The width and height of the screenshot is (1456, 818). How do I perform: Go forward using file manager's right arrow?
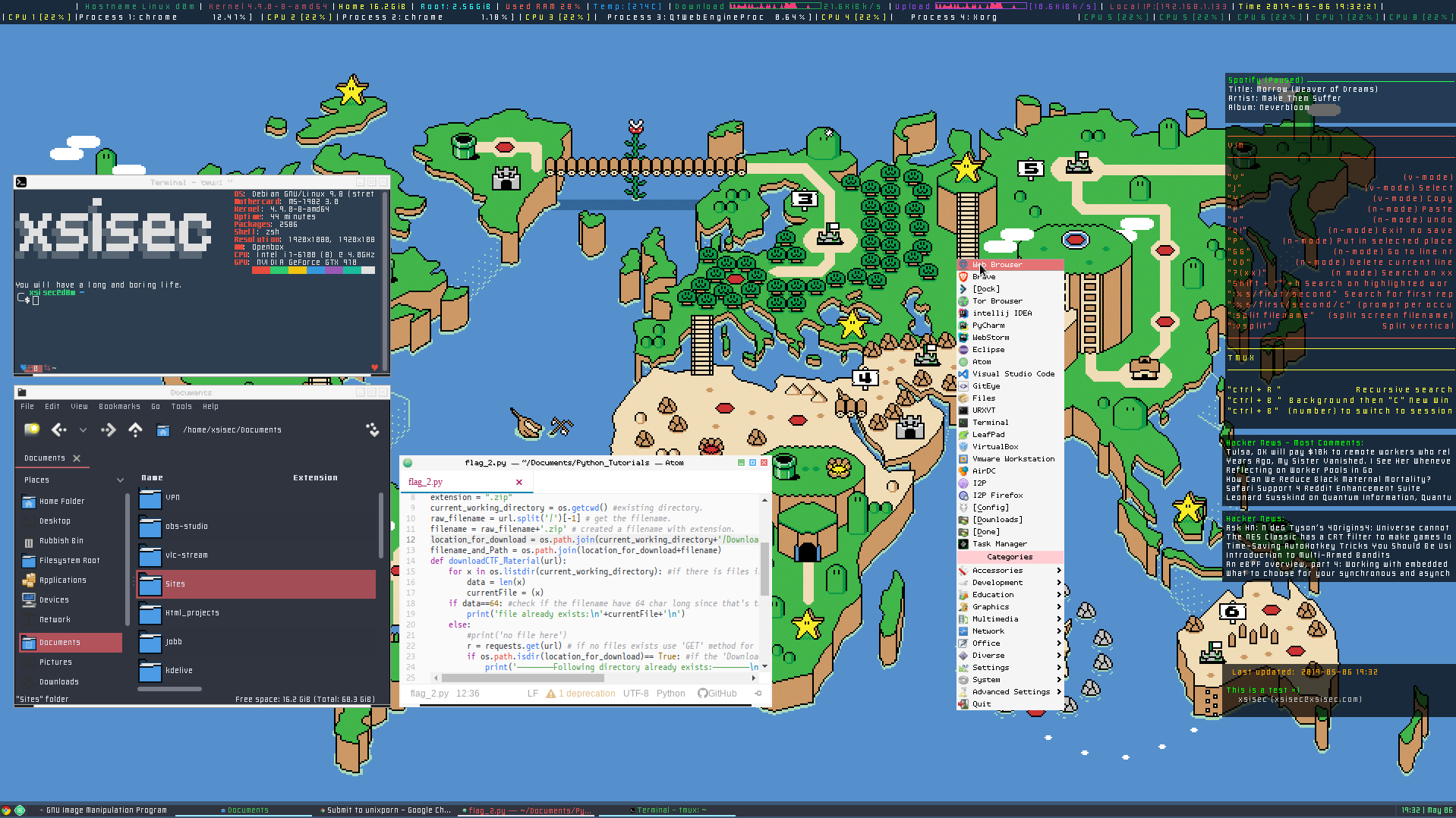pyautogui.click(x=109, y=430)
